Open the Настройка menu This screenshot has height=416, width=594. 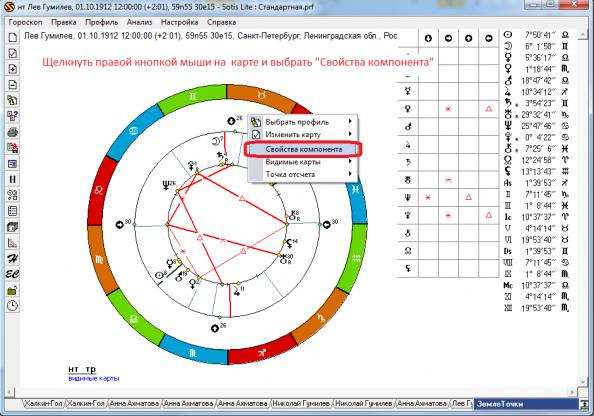click(x=179, y=22)
